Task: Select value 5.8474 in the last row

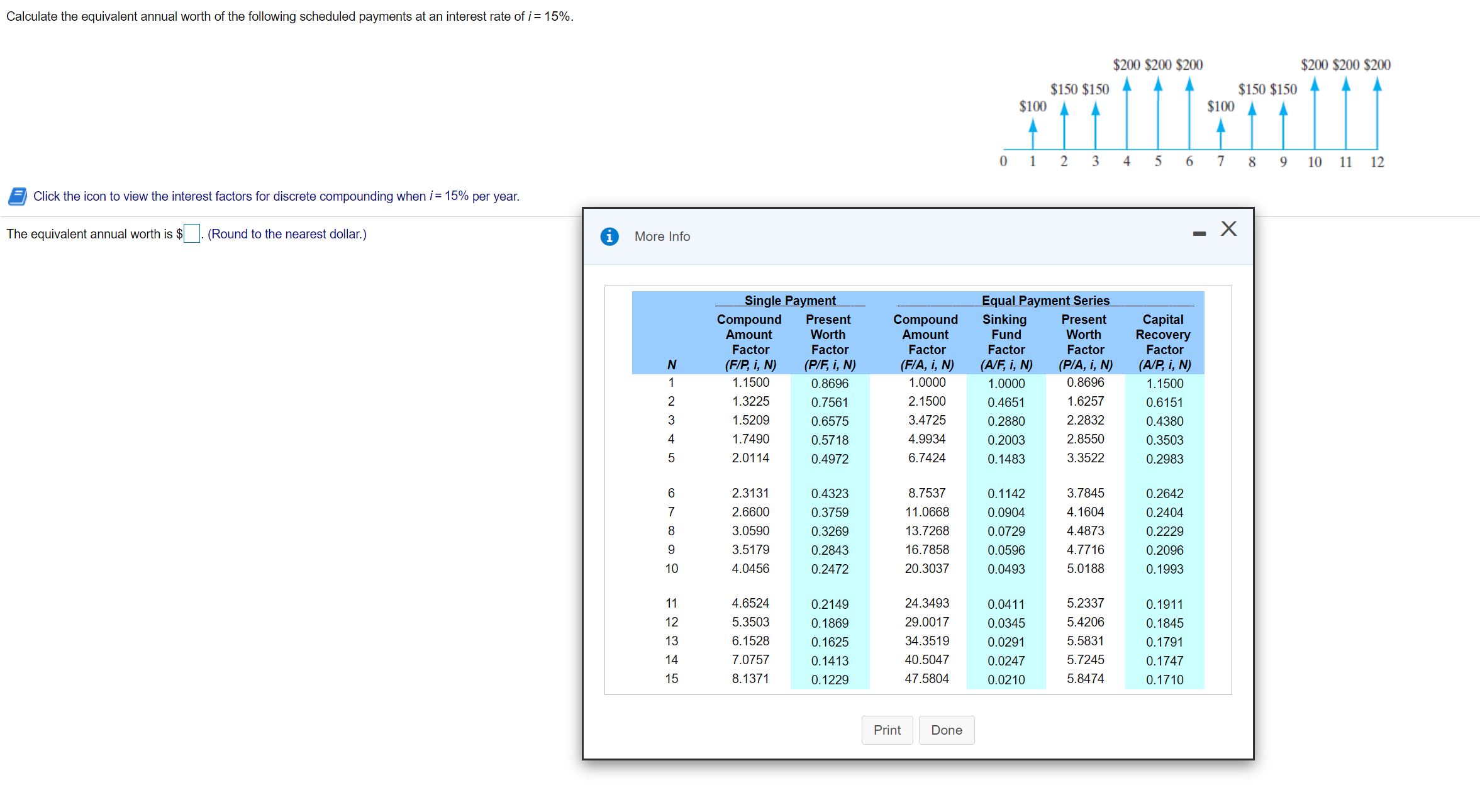Action: click(1086, 679)
